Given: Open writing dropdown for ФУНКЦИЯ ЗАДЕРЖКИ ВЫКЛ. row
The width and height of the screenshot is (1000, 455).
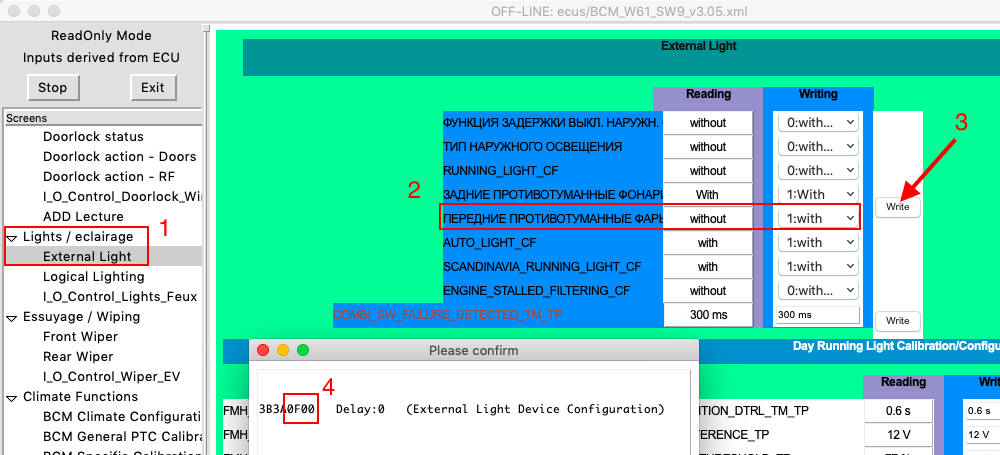Looking at the screenshot, I should click(818, 123).
